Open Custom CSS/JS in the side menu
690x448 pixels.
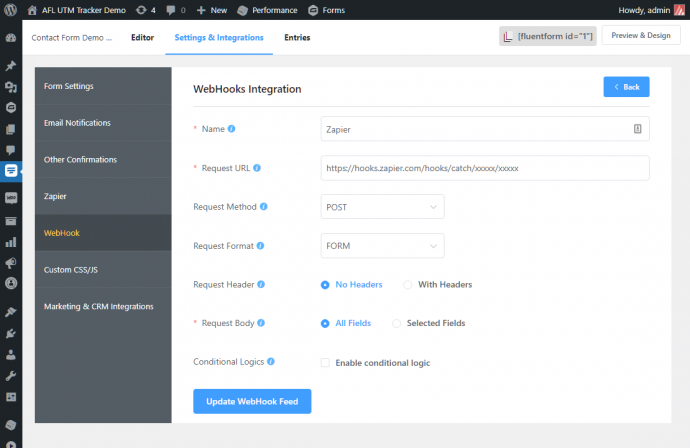pyautogui.click(x=103, y=270)
